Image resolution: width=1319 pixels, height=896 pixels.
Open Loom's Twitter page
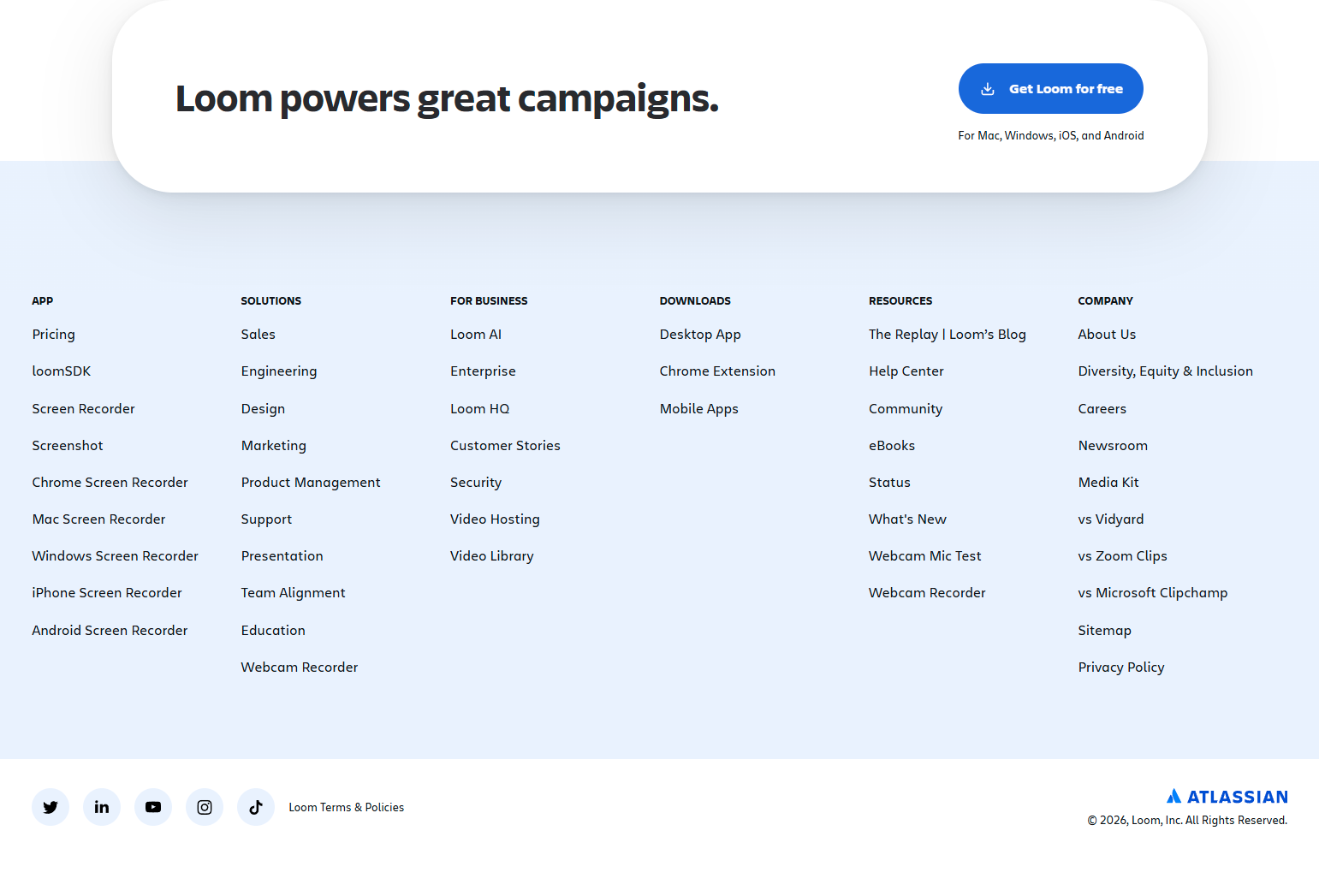[x=51, y=806]
